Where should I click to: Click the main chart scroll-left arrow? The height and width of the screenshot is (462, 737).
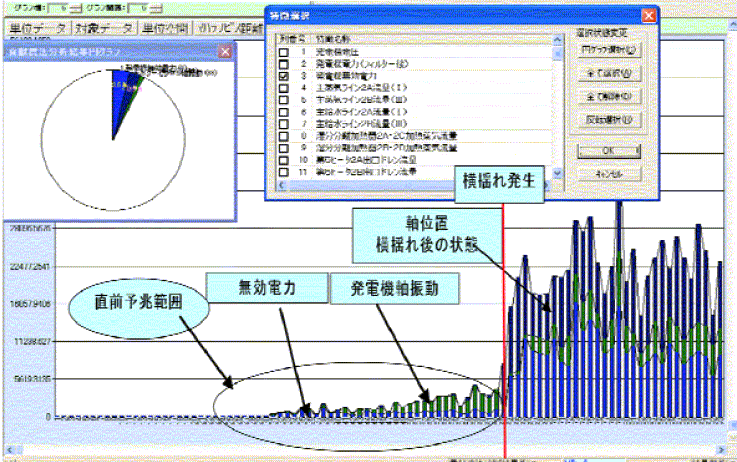(9, 450)
